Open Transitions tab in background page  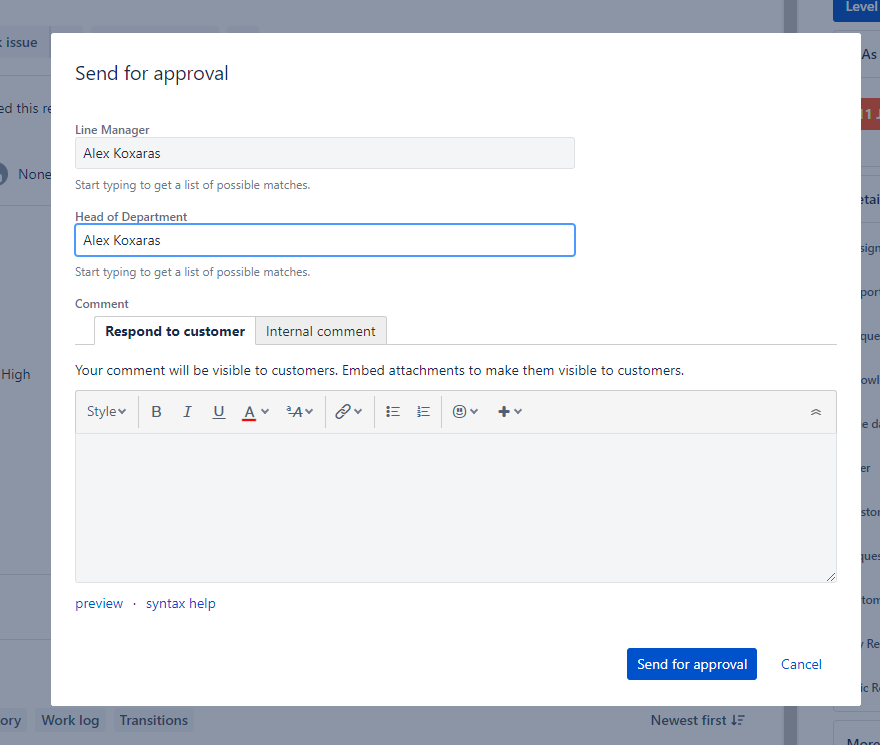(x=153, y=720)
